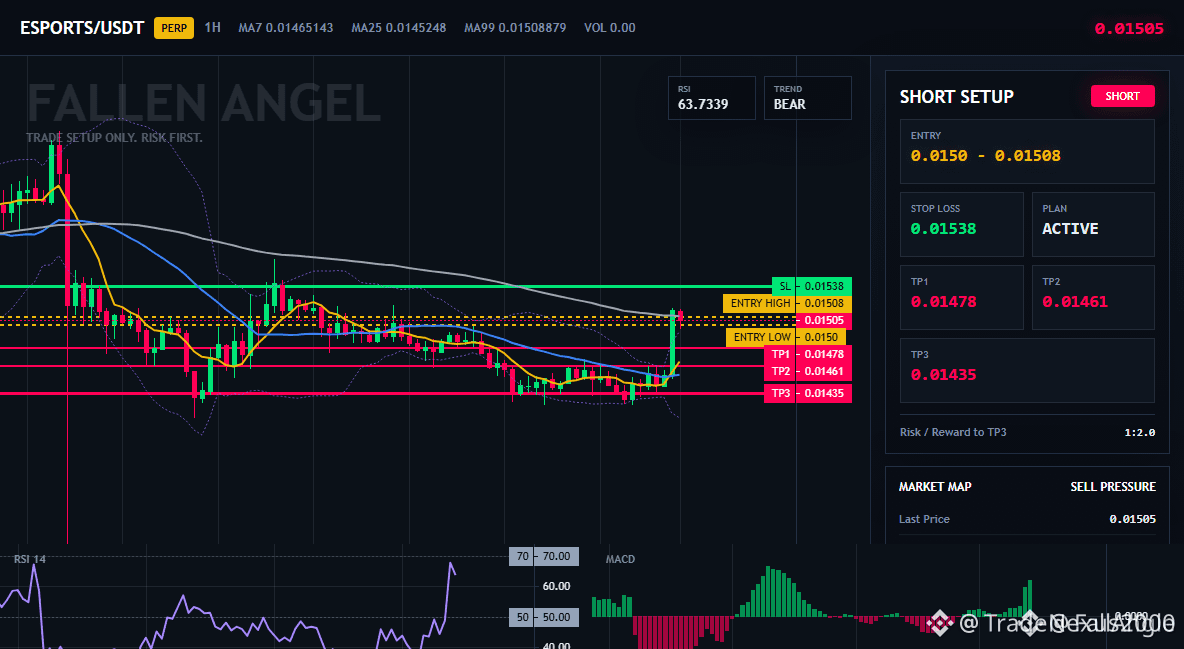The image size is (1184, 649).
Task: Click the ENTRY LOW 0.0150 chart label
Action: tap(785, 337)
